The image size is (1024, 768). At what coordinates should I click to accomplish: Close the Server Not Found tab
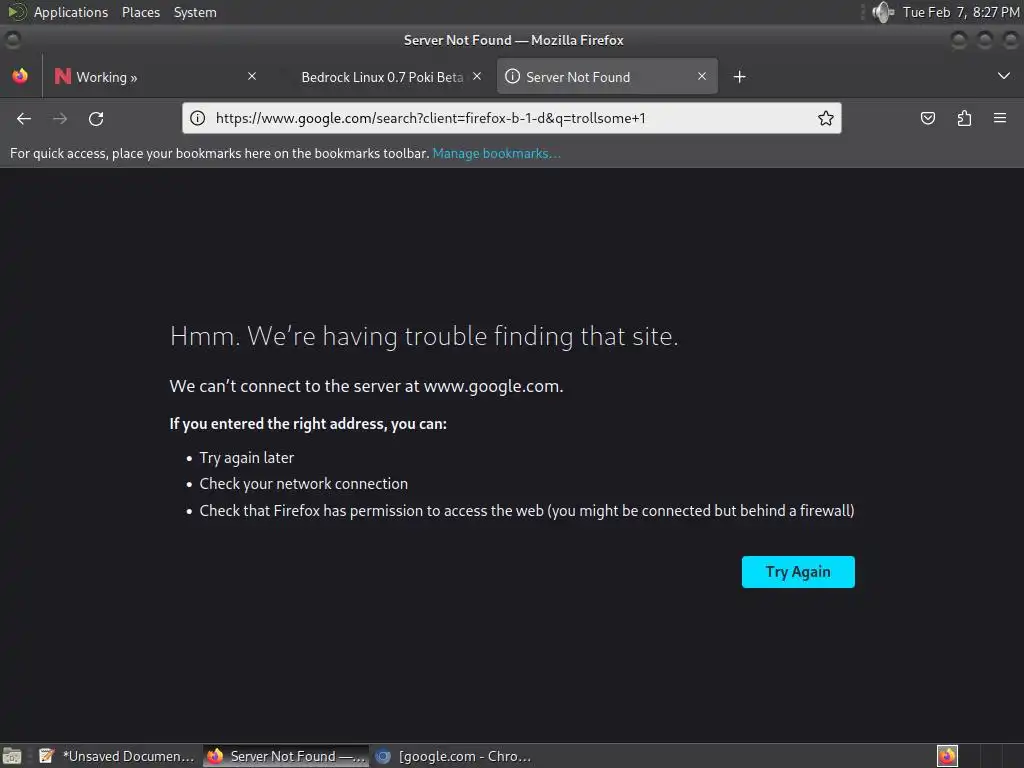pos(702,76)
